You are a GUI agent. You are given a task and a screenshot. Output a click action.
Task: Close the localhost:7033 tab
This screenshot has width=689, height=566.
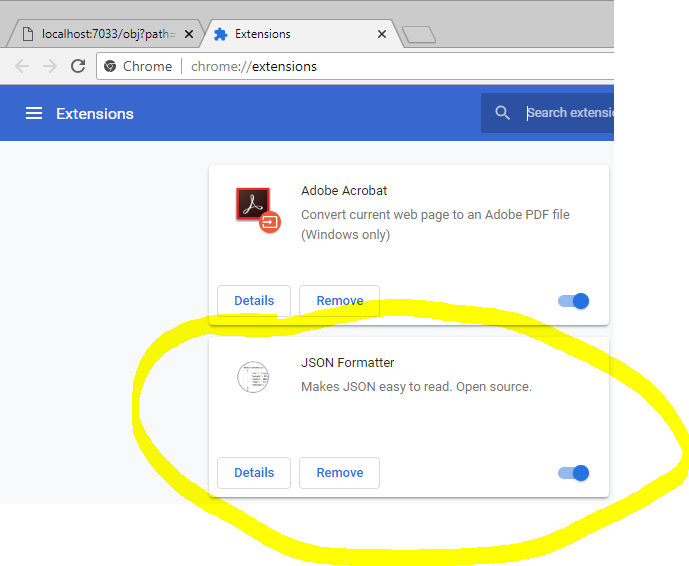189,34
